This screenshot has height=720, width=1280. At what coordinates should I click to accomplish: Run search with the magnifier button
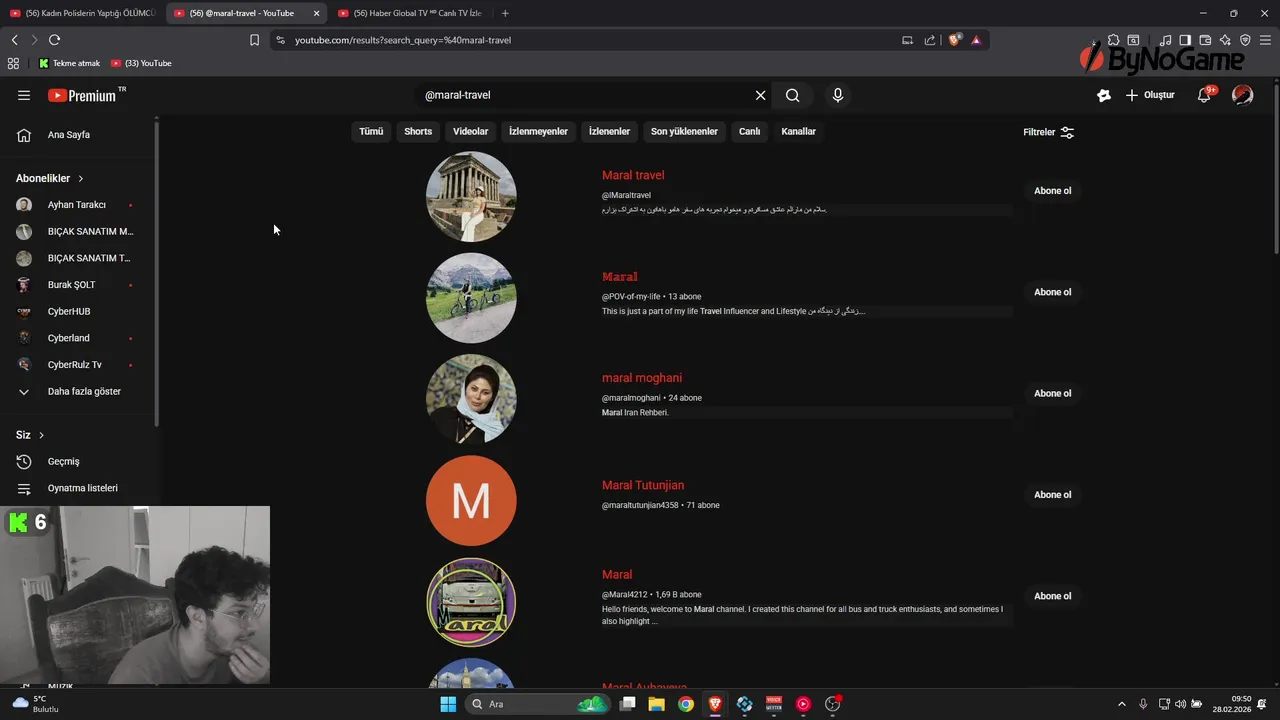pos(793,95)
